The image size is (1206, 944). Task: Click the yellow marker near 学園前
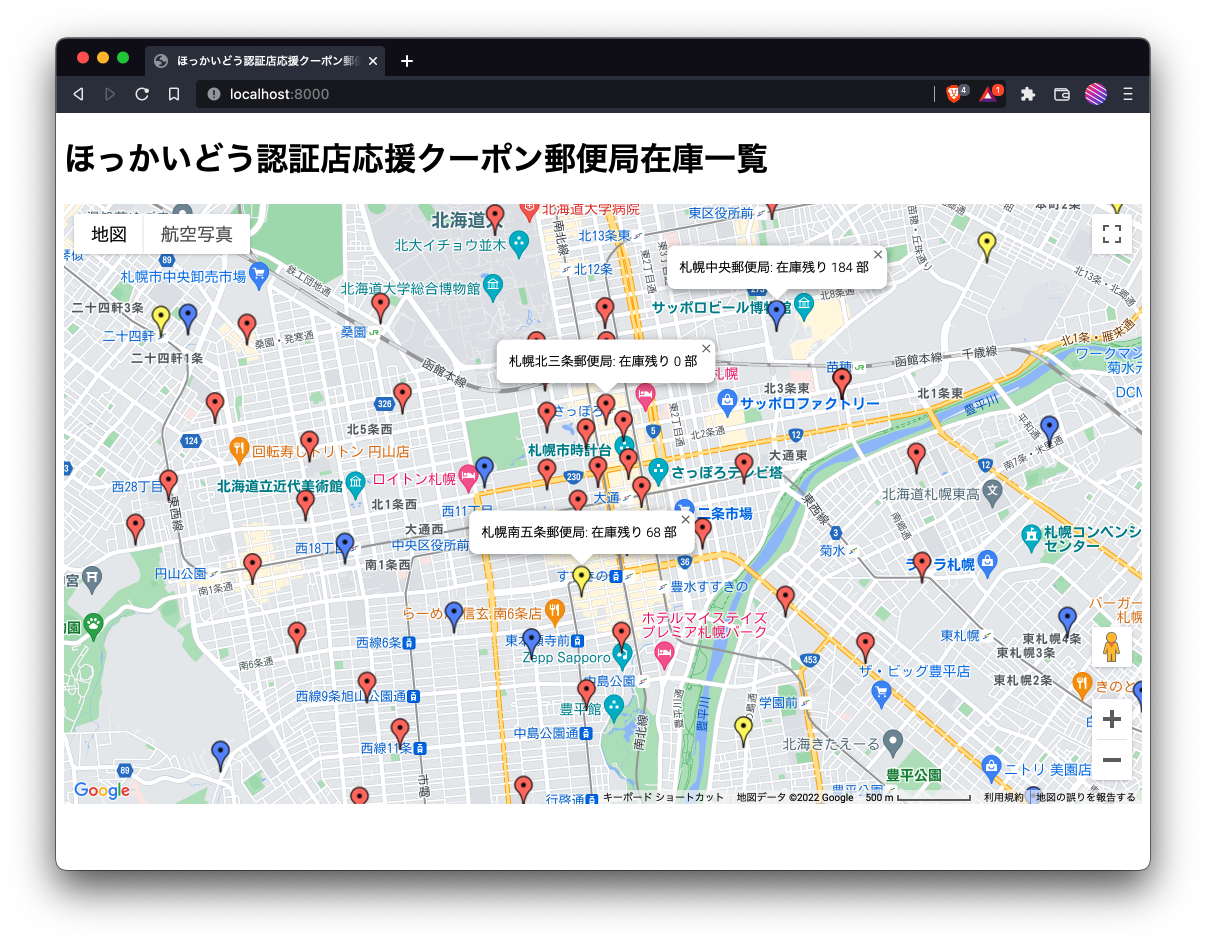[x=743, y=731]
